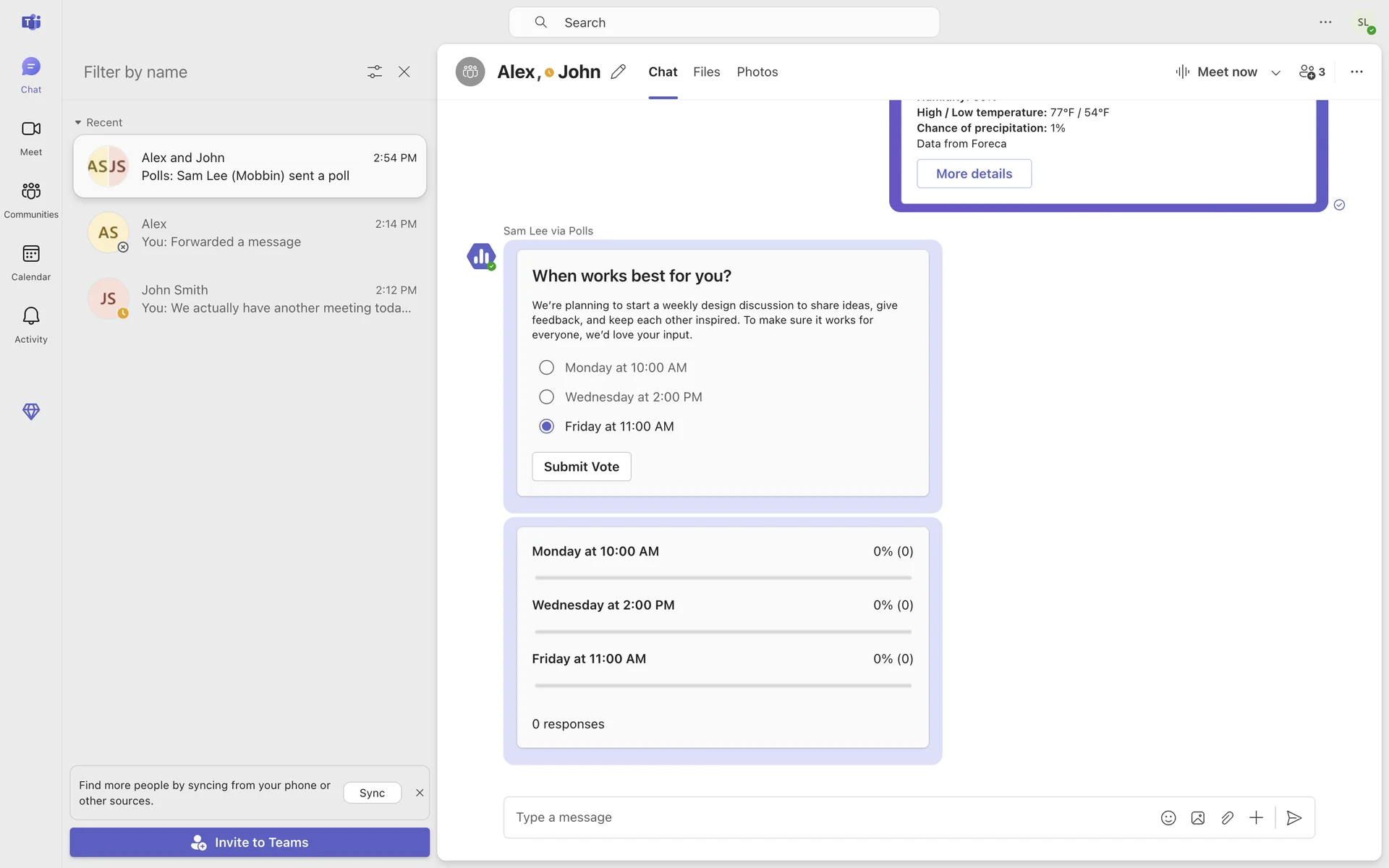This screenshot has height=868, width=1389.
Task: Attach a file using the paperclip icon
Action: (1227, 817)
